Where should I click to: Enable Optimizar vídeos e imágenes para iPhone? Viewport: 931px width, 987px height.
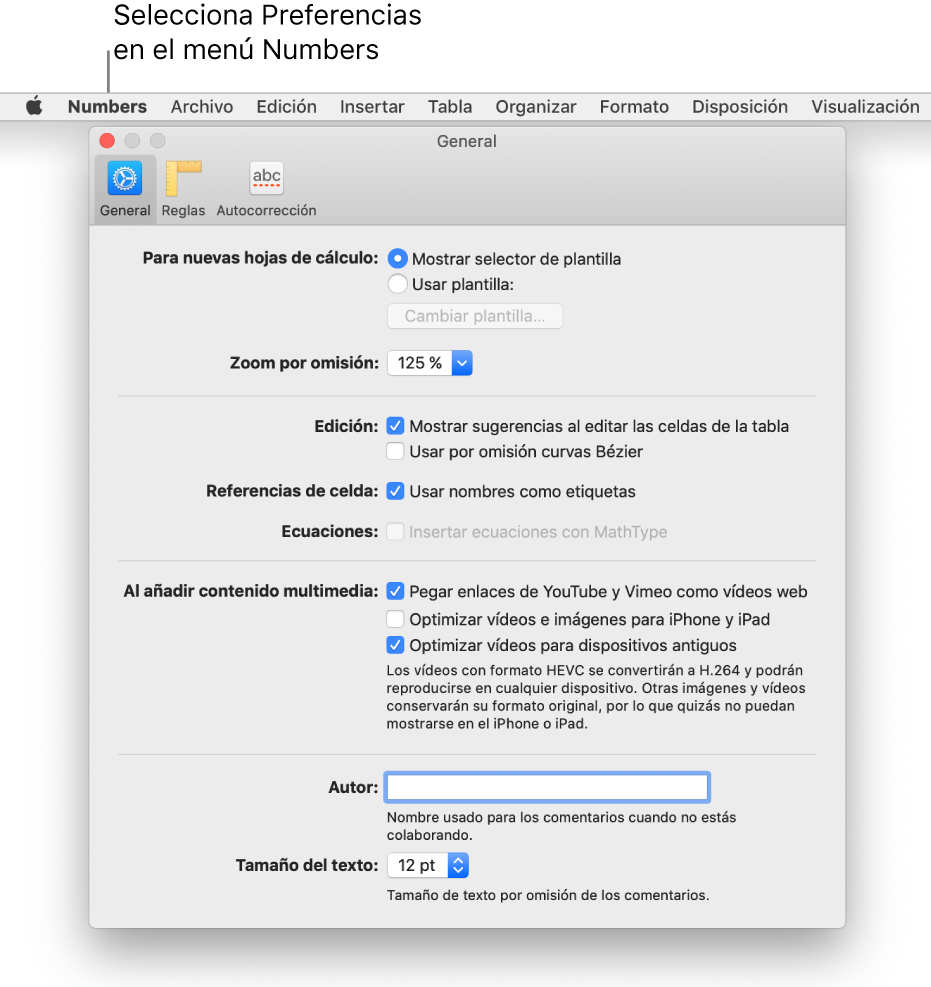coord(395,619)
